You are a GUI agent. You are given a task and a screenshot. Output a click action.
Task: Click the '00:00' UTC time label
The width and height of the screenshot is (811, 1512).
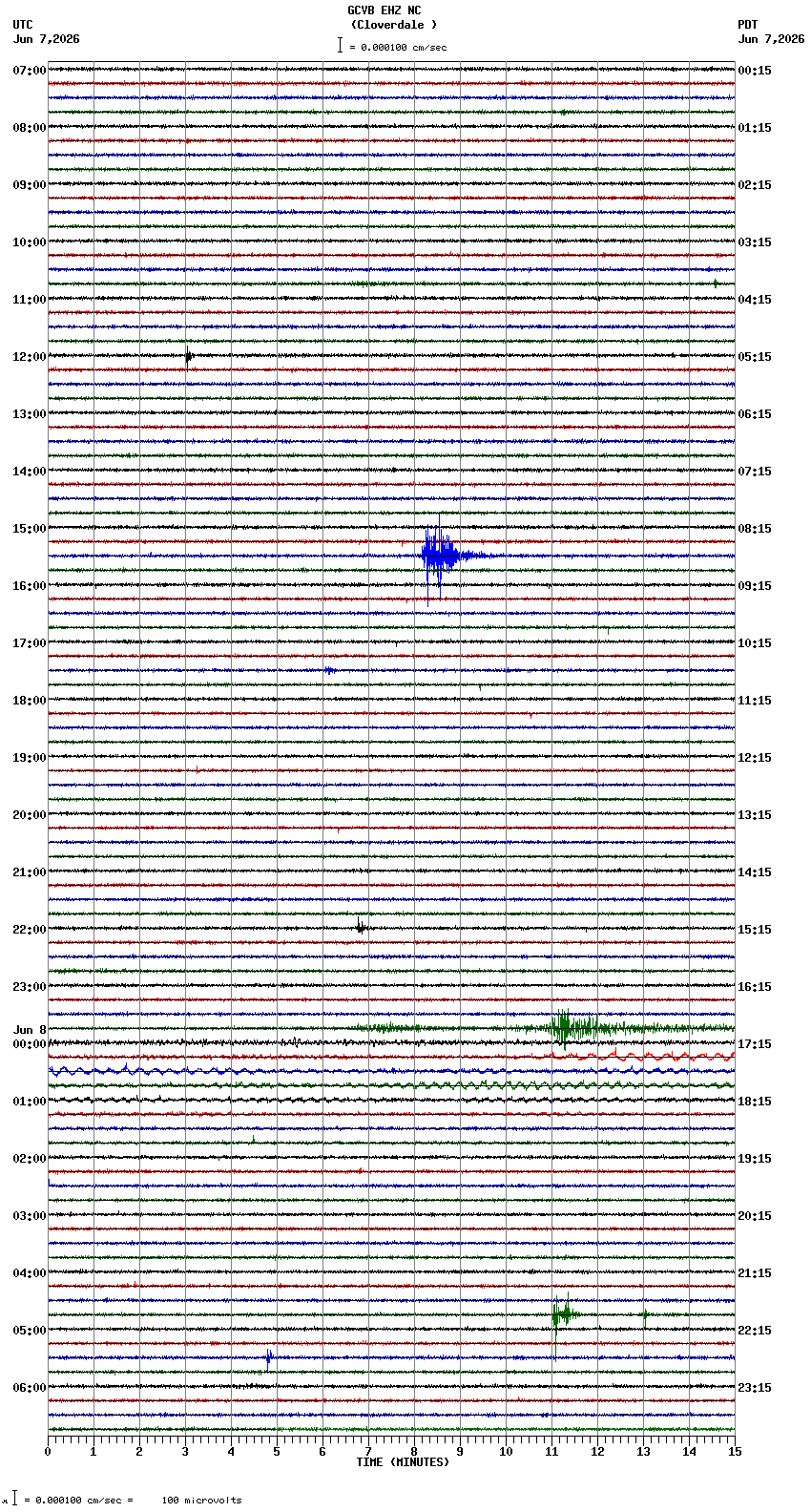coord(30,1044)
